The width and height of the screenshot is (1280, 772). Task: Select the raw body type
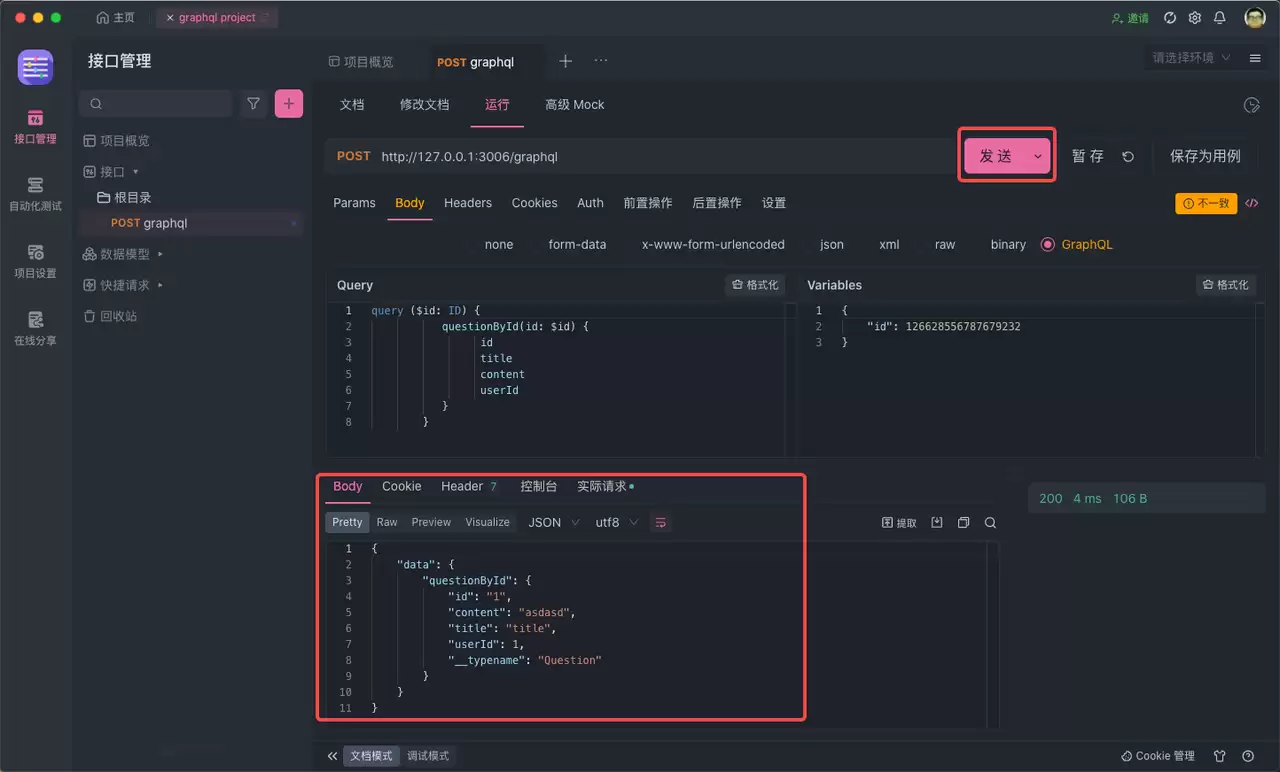tap(945, 244)
